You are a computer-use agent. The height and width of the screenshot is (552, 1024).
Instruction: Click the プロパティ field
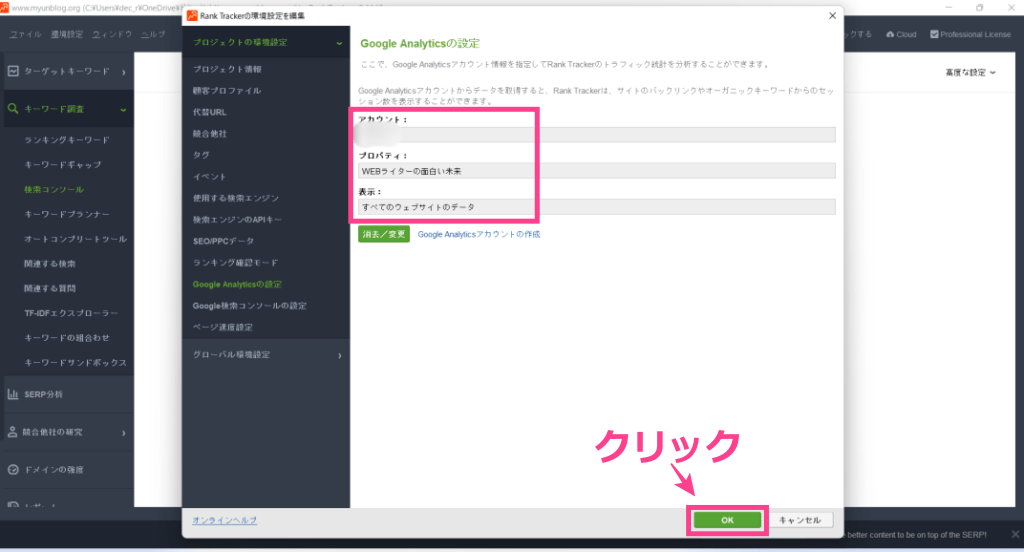[596, 170]
